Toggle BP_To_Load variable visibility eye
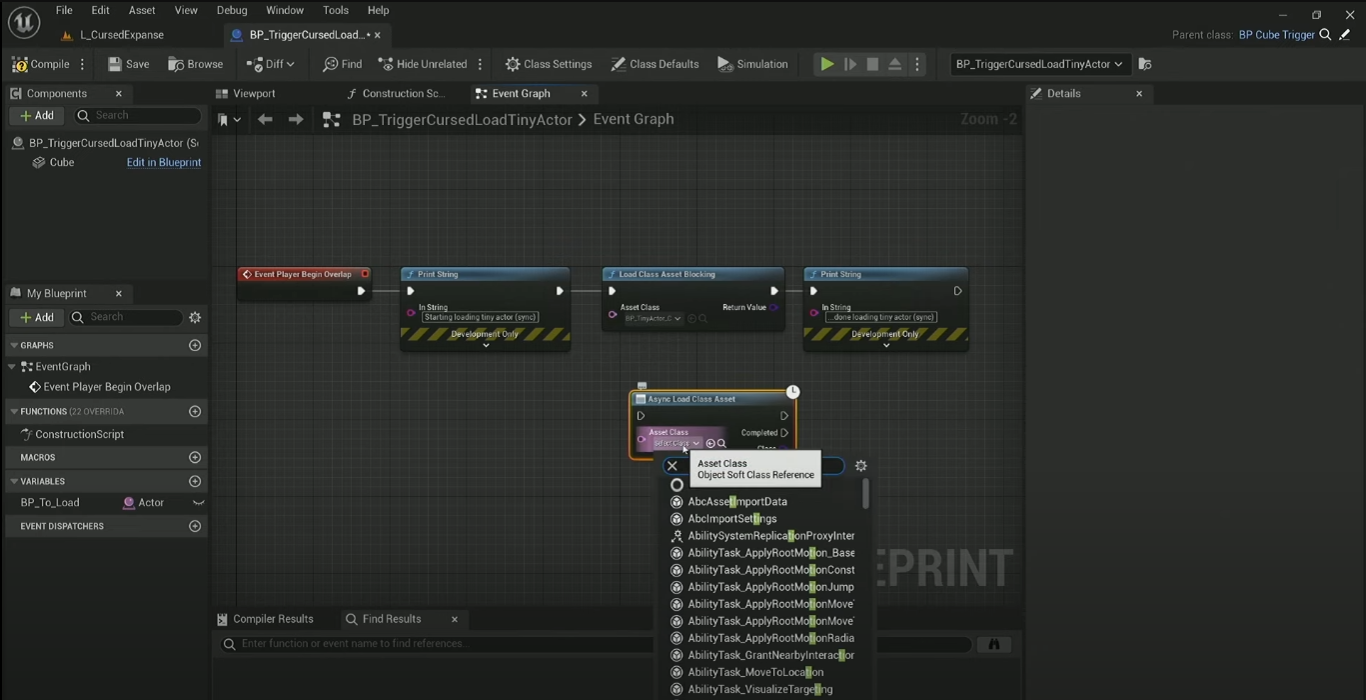This screenshot has width=1366, height=700. 198,503
